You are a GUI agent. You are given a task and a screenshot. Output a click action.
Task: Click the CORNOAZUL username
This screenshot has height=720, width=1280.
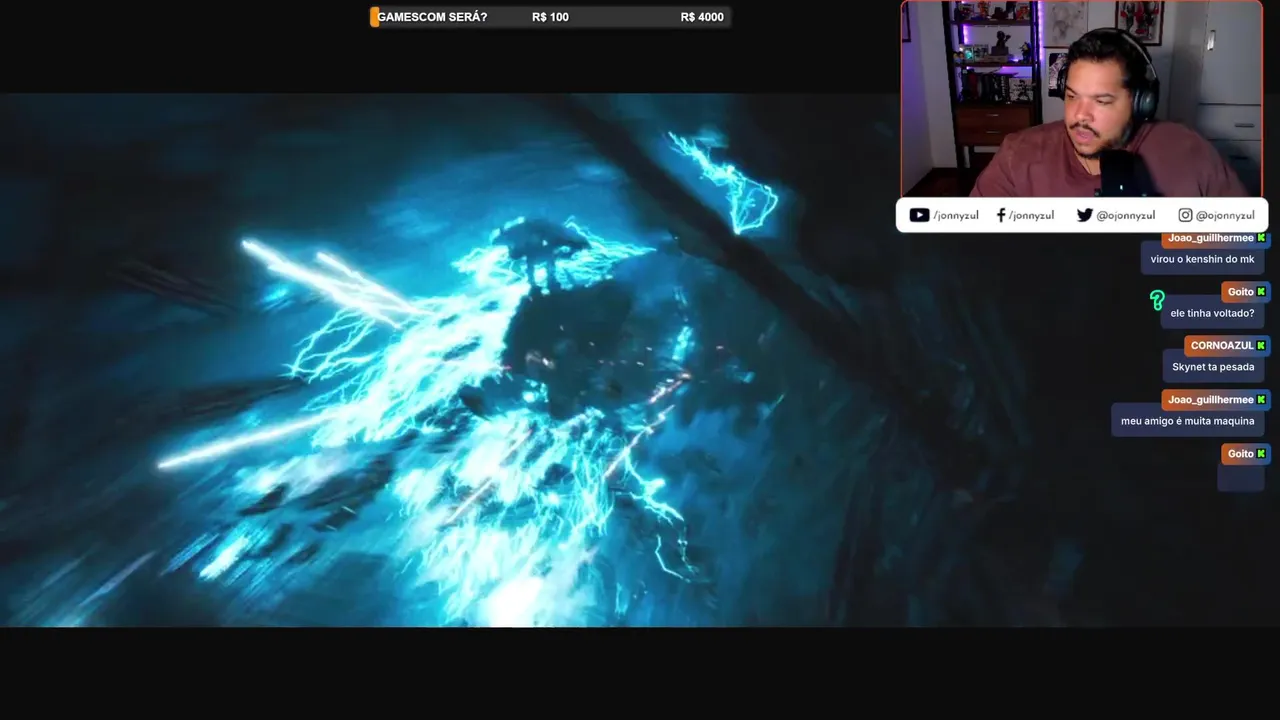pos(1222,346)
